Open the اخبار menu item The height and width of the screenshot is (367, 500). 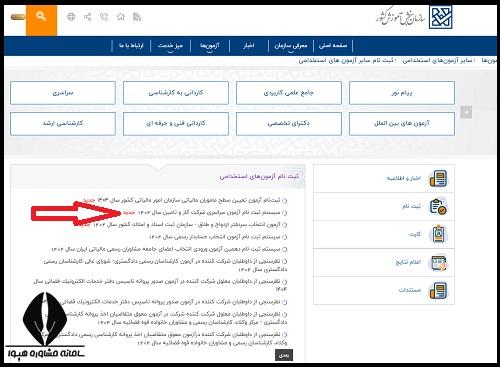[x=249, y=46]
